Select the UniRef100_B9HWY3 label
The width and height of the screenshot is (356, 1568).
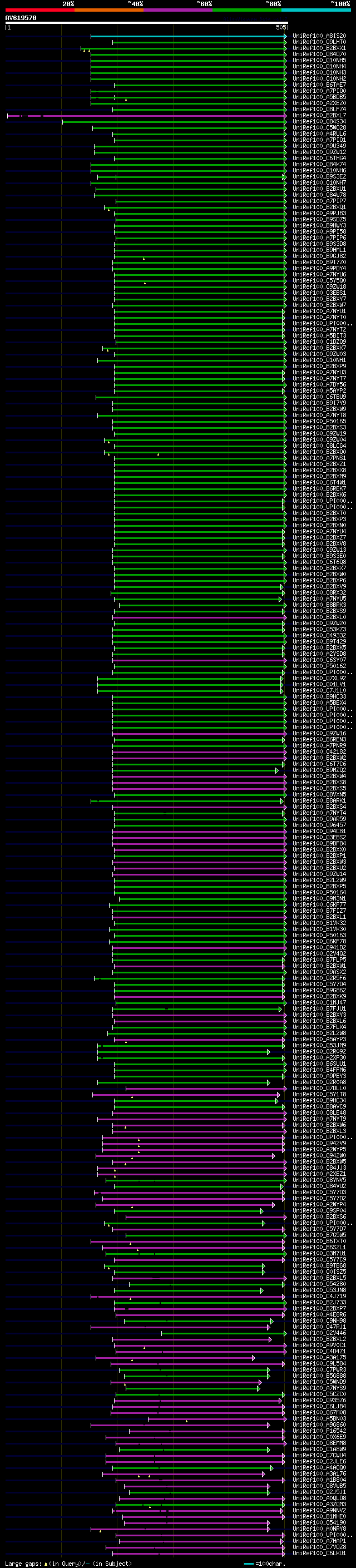(x=319, y=225)
